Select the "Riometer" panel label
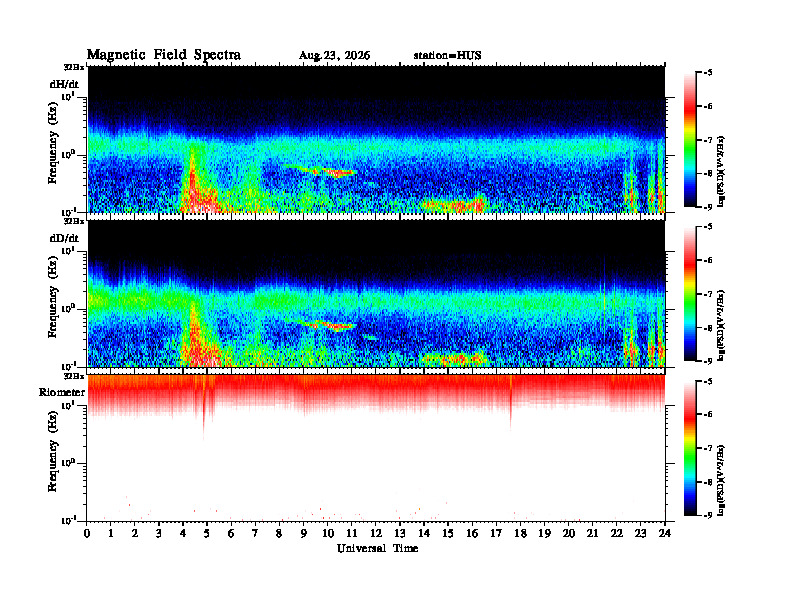Viewport: 792px width, 612px height. click(62, 392)
